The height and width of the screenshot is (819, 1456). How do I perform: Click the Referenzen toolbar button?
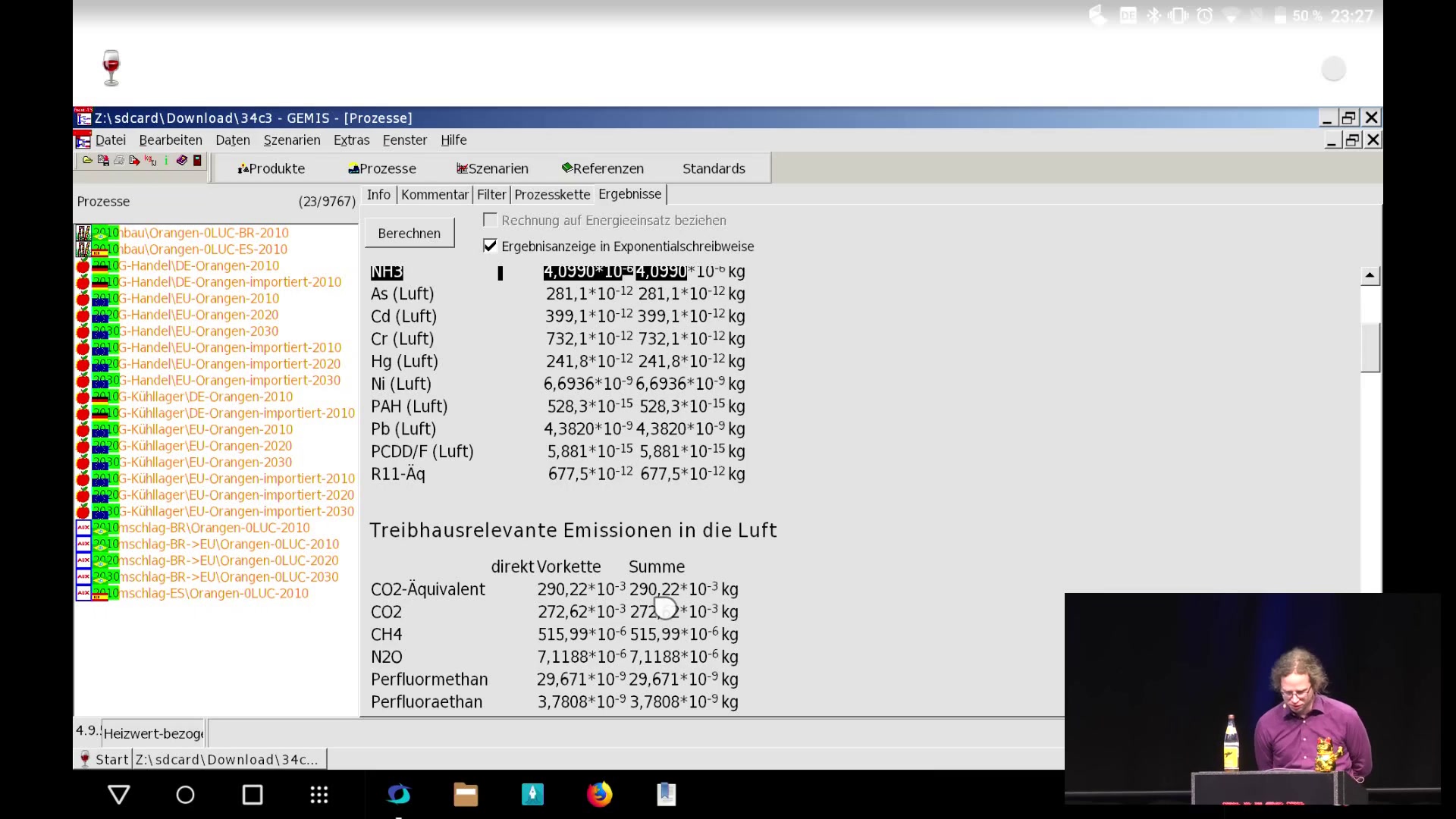603,168
